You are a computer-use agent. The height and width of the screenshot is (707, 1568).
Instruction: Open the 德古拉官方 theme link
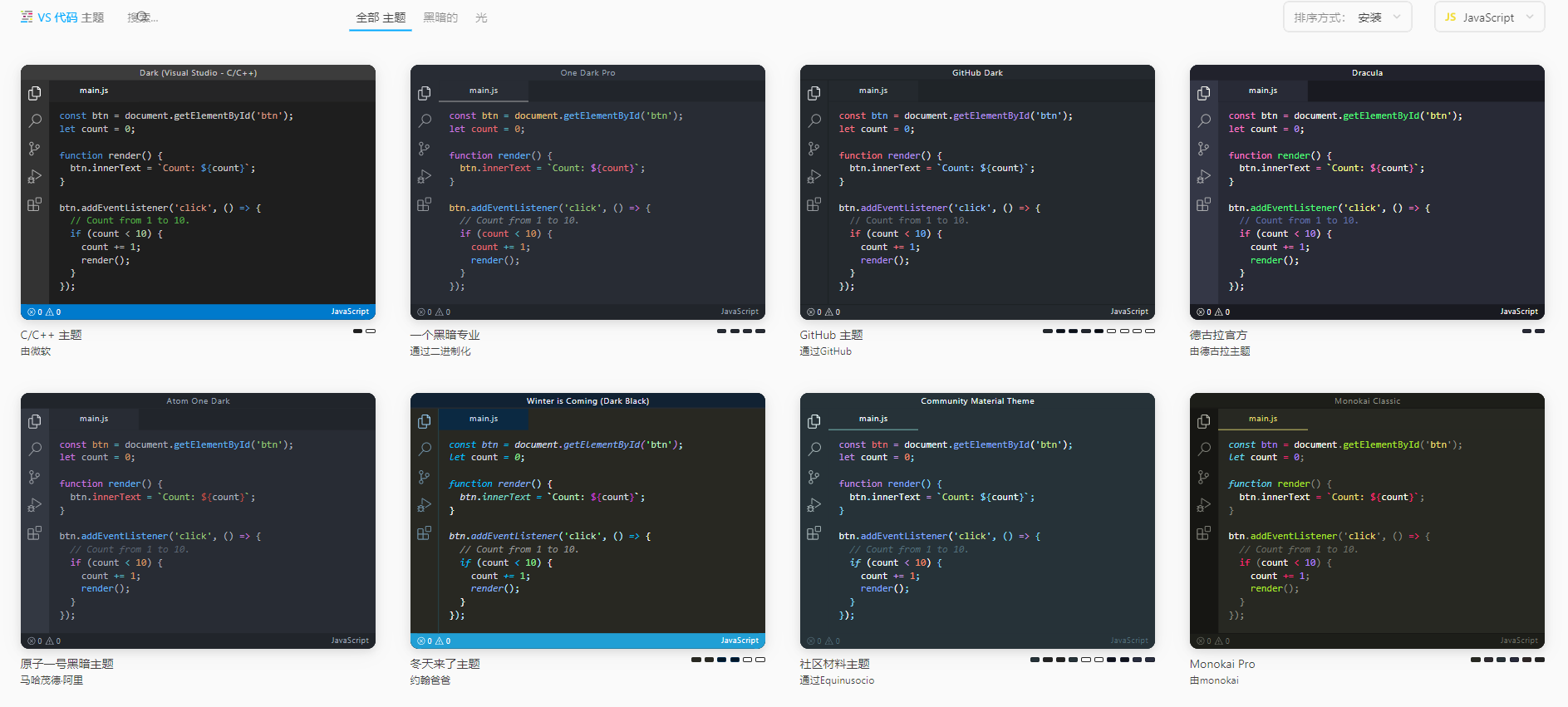(1219, 335)
